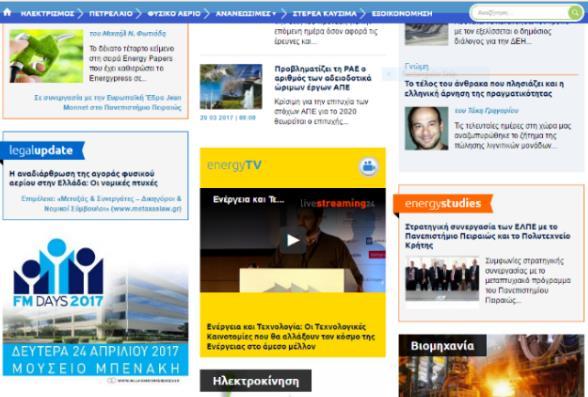Open the ΕΛΠΕ group photo thumbnail

[x=442, y=279]
